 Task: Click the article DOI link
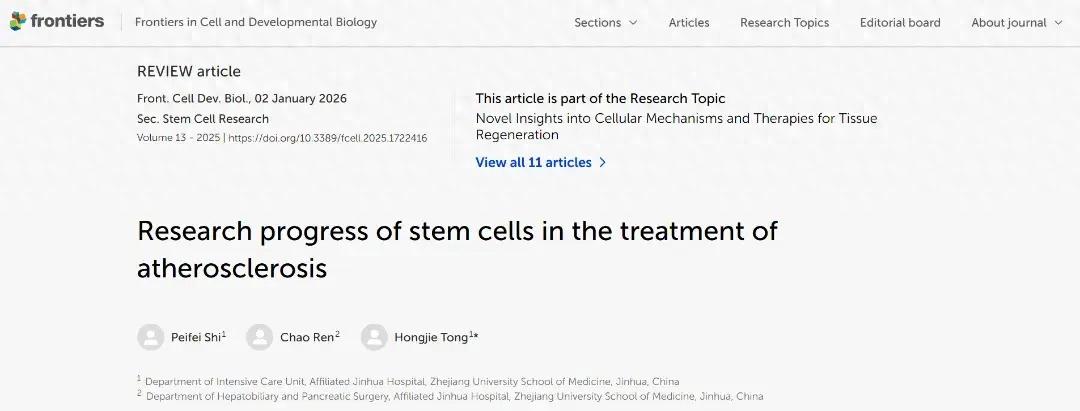tap(328, 138)
